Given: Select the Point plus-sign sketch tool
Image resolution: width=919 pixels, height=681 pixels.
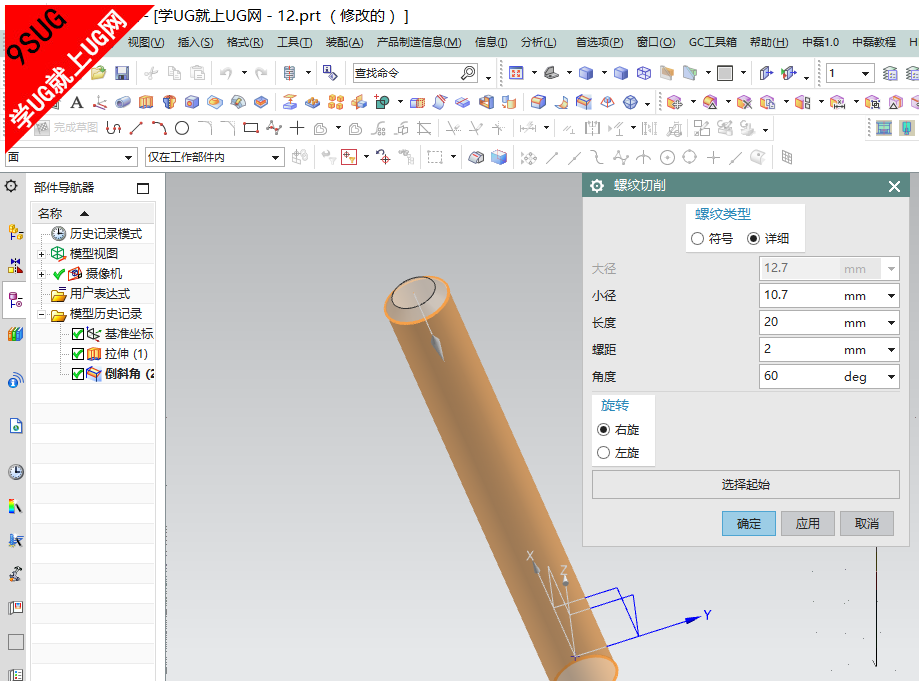Looking at the screenshot, I should [297, 128].
